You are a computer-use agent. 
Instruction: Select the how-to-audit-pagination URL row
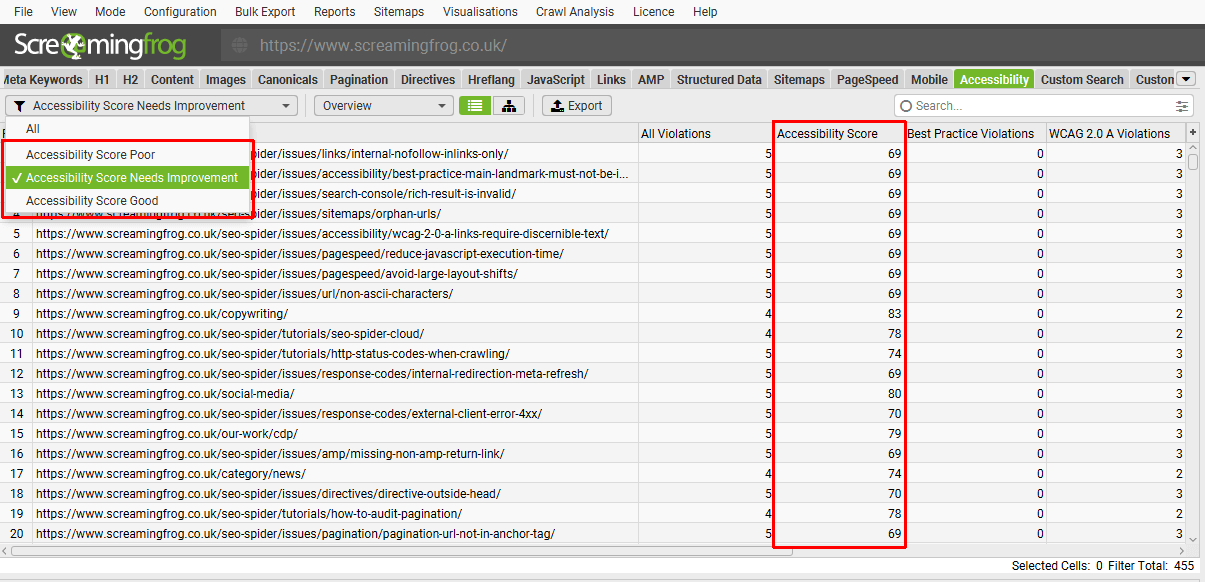(x=593, y=514)
